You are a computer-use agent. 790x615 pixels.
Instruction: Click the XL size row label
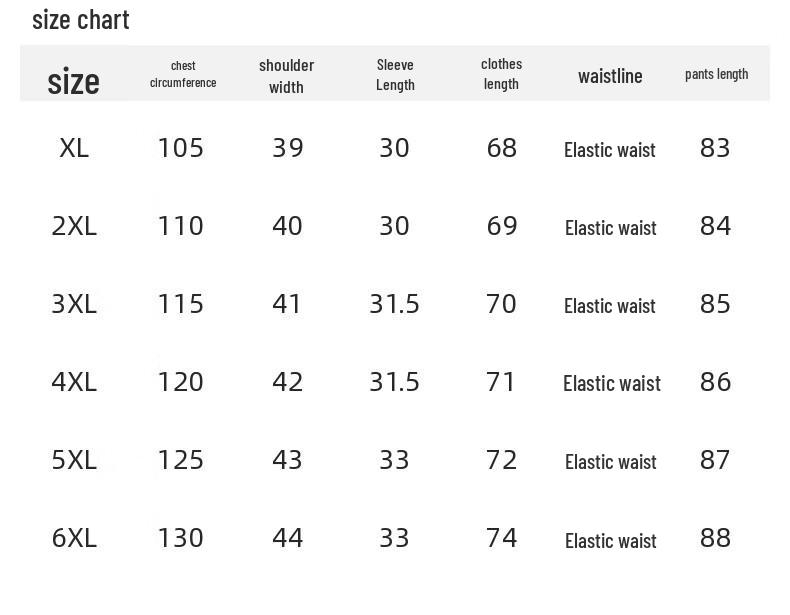click(x=74, y=148)
